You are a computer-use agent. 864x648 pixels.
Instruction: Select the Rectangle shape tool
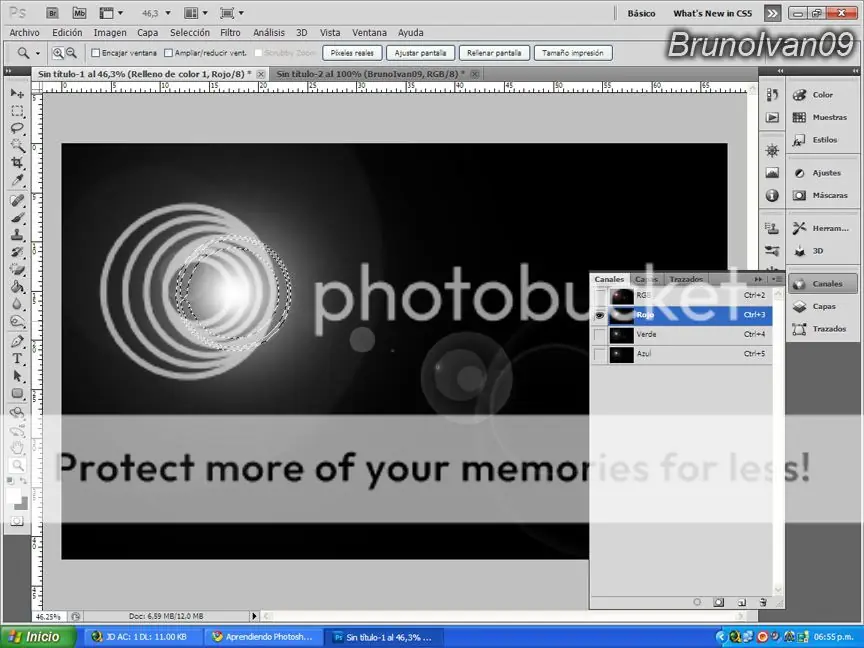tap(17, 393)
